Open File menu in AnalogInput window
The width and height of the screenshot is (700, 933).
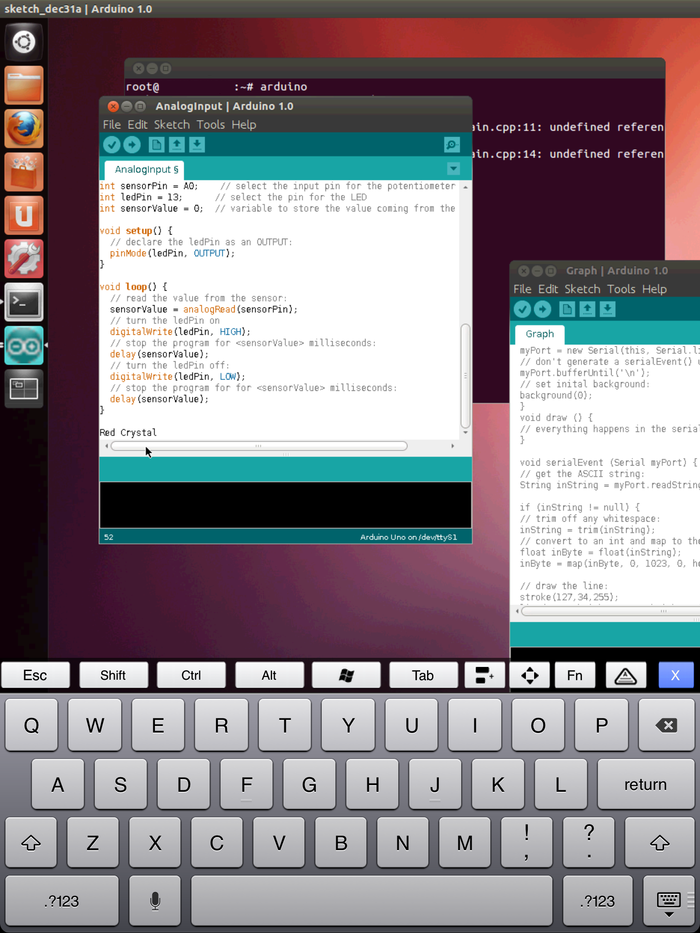coord(111,124)
